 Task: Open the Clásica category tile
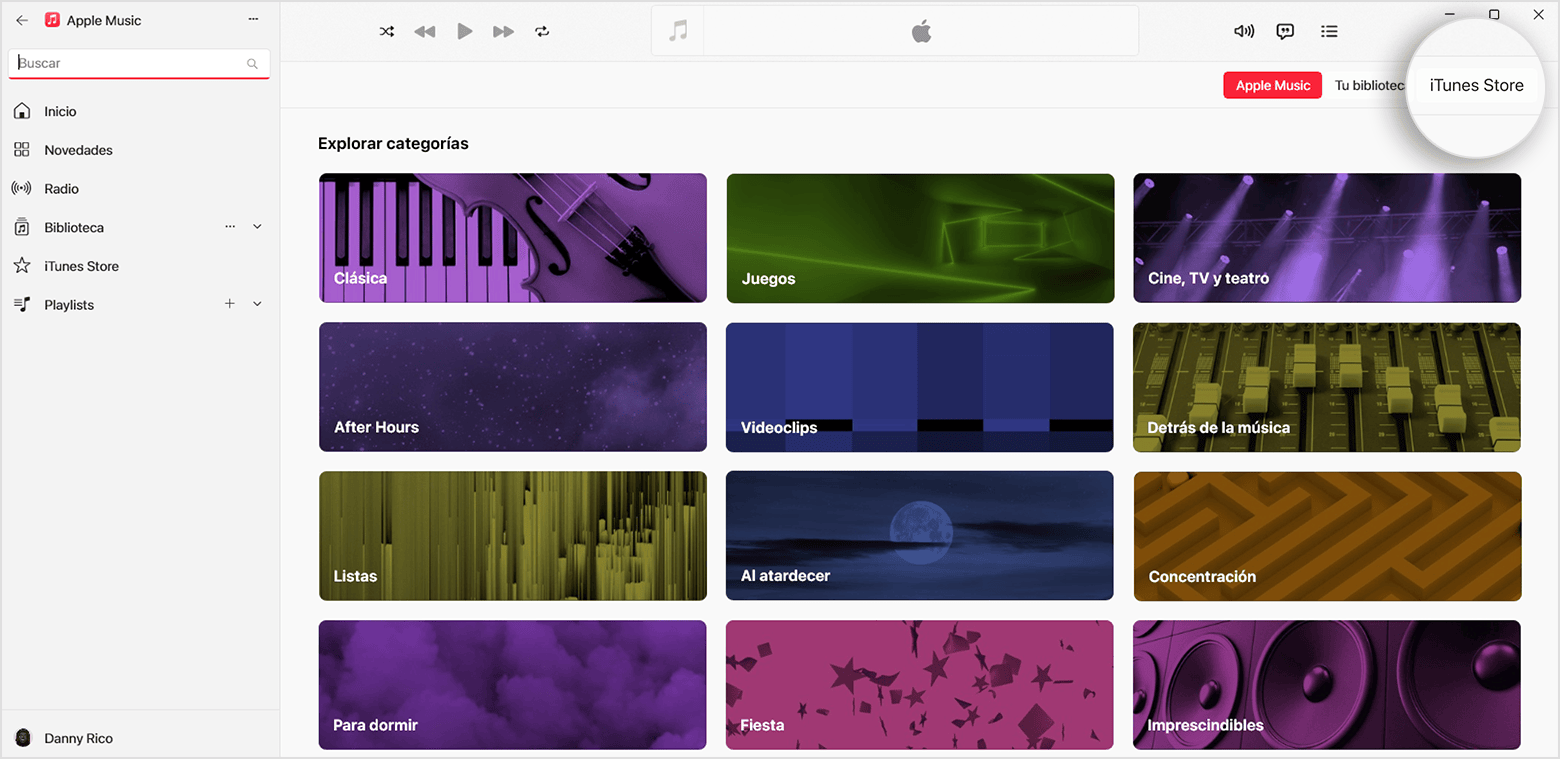tap(513, 238)
